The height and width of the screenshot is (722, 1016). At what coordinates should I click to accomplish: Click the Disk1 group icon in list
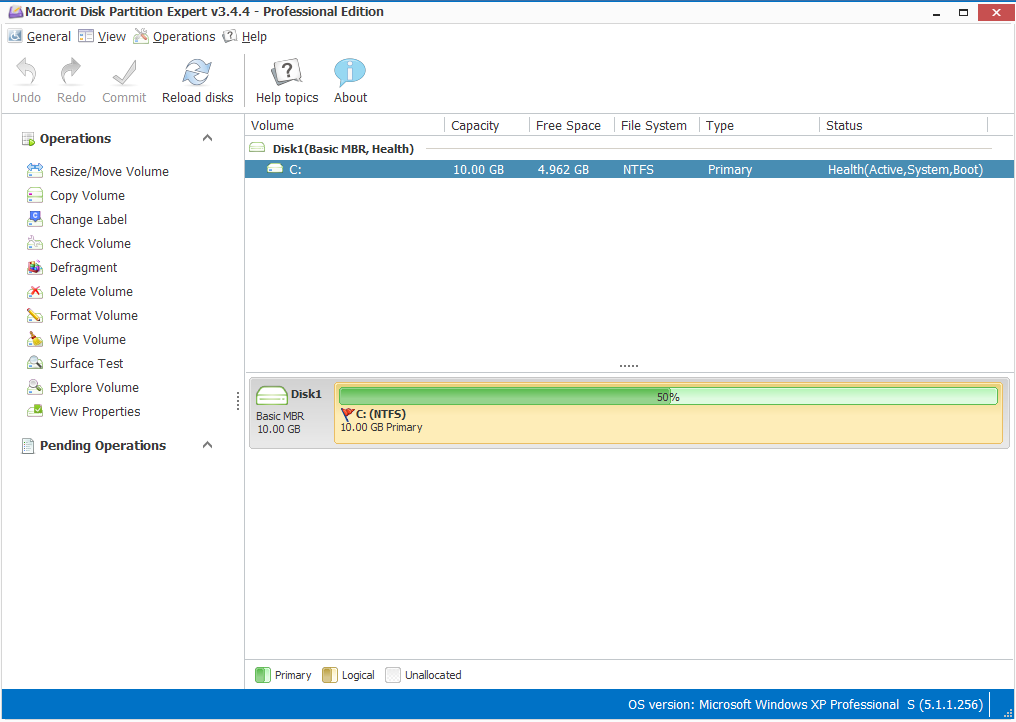point(257,148)
